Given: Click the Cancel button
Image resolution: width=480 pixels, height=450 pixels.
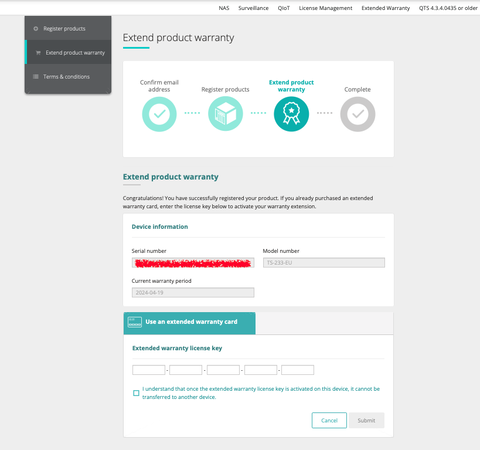Looking at the screenshot, I should pyautogui.click(x=329, y=420).
